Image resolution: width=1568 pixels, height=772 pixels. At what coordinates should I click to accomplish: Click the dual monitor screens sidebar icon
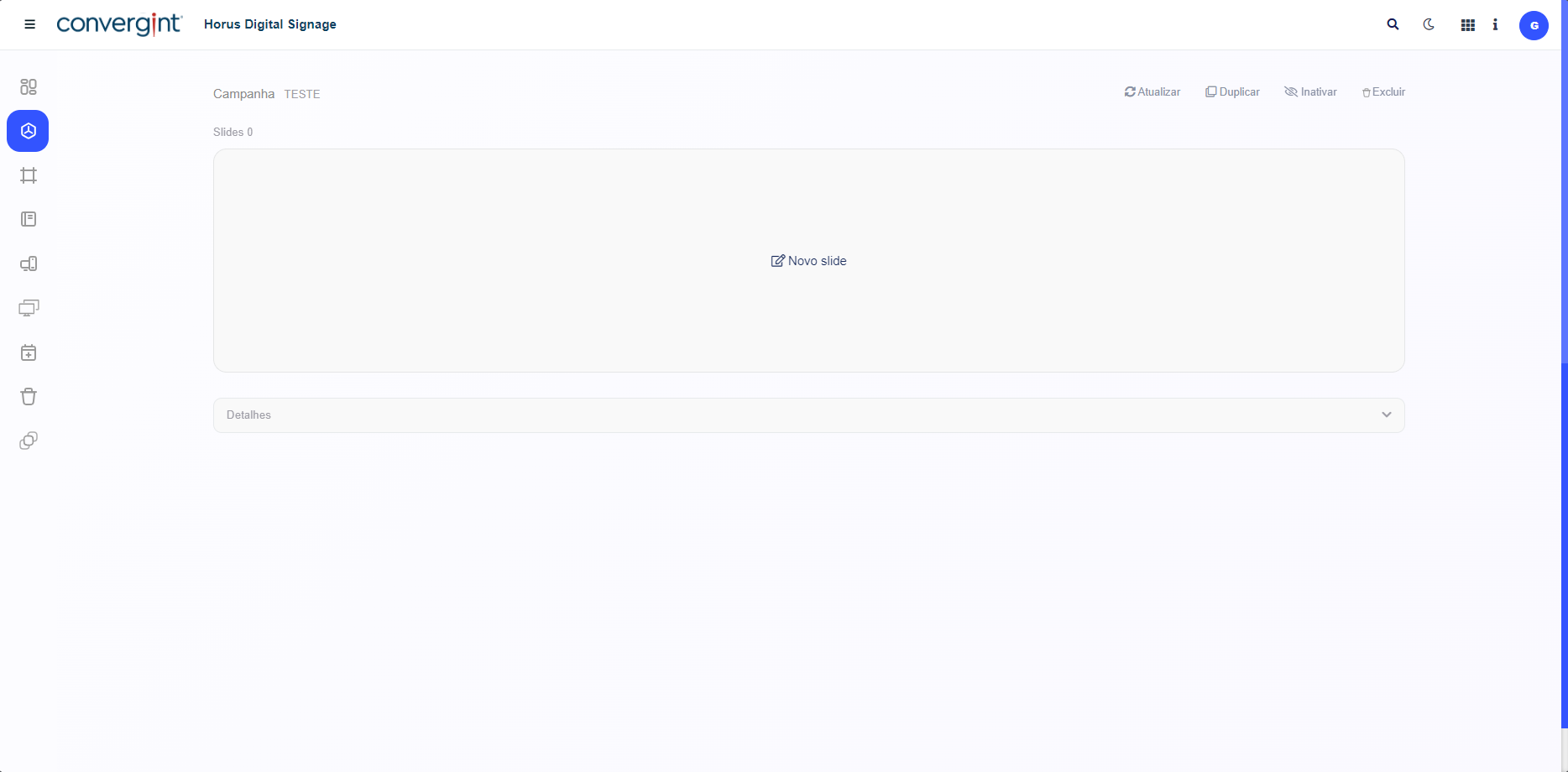[x=29, y=308]
